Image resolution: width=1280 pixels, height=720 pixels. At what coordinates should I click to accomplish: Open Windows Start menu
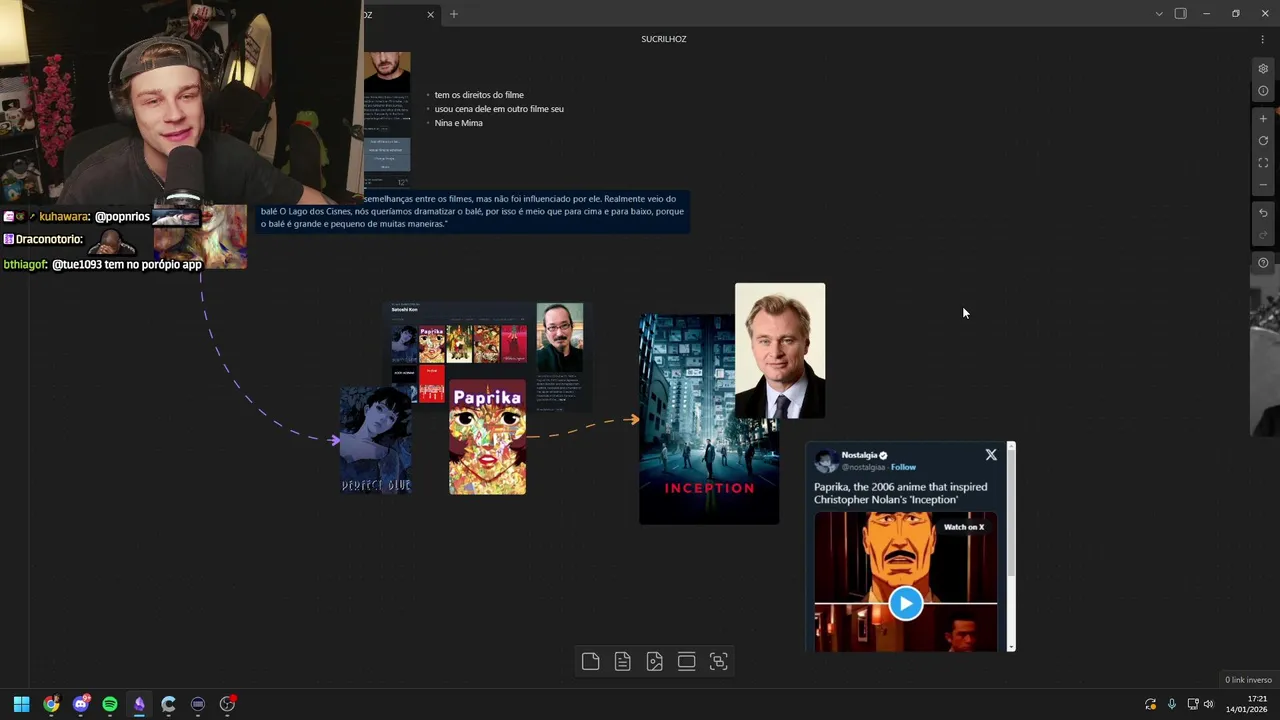(21, 704)
